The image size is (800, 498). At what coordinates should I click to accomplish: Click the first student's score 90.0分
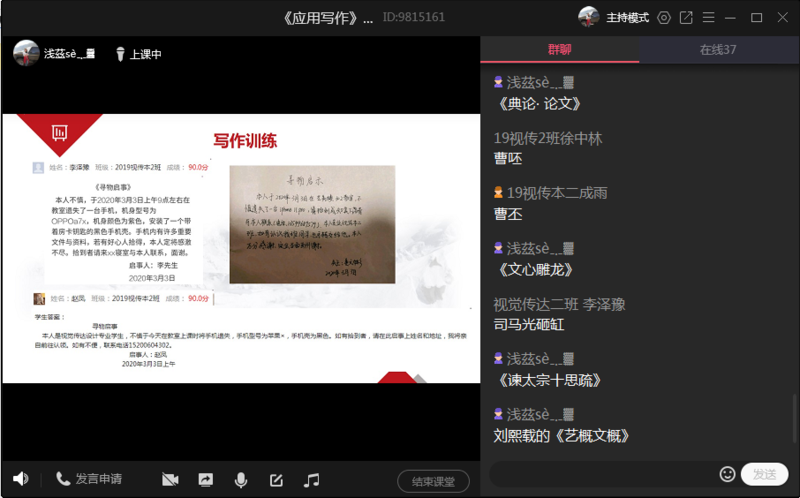198,167
